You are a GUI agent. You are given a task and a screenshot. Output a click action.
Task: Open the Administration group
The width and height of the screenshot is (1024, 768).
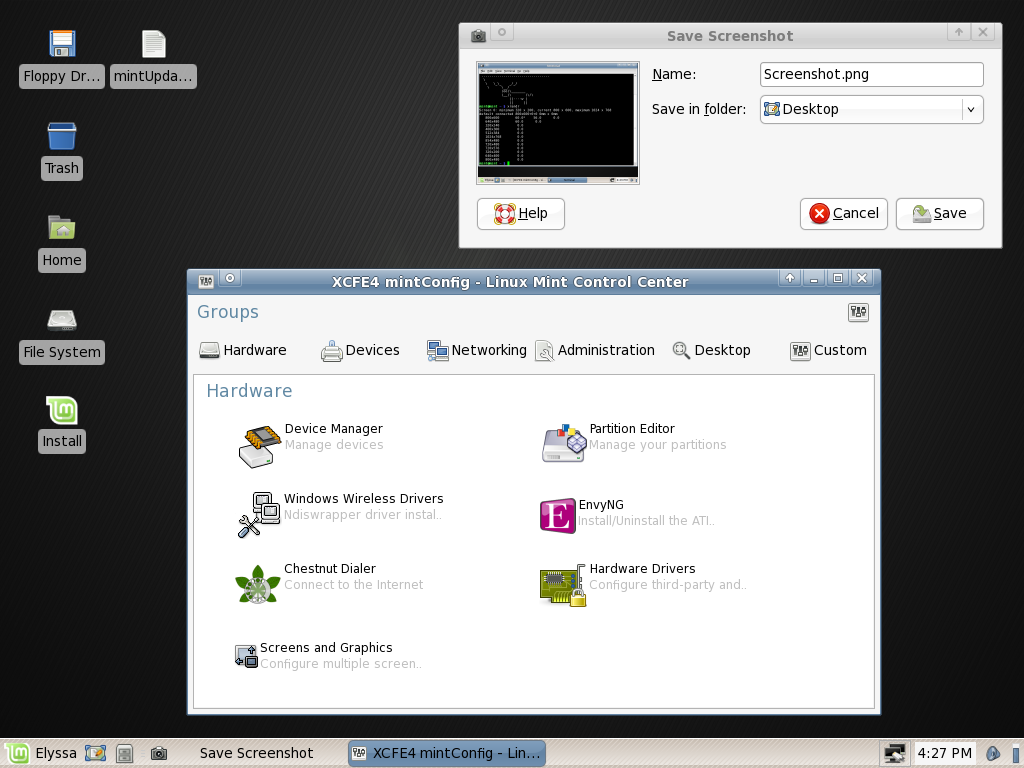click(x=595, y=350)
